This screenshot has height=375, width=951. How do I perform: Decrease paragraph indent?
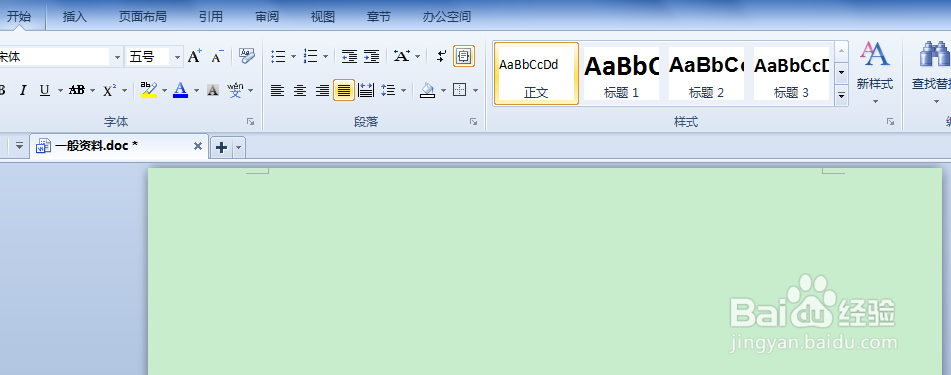point(349,57)
